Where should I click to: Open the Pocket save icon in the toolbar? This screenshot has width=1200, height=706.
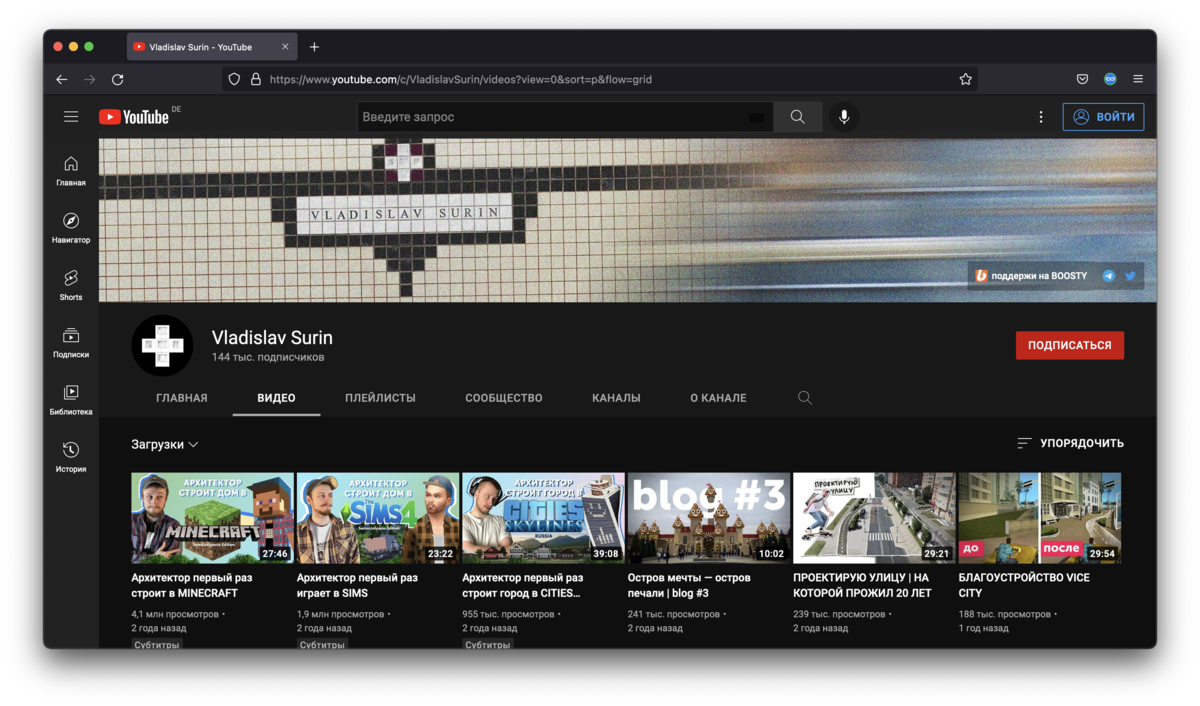pos(1082,79)
